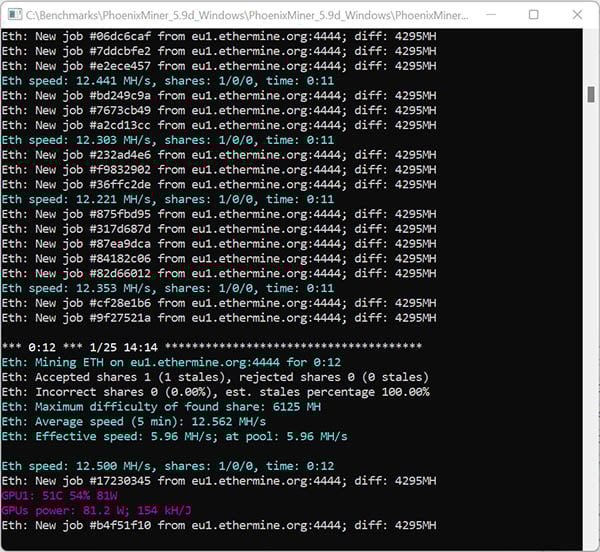Click the GPUs power 81.2 W line
This screenshot has width=600, height=552.
(x=96, y=511)
